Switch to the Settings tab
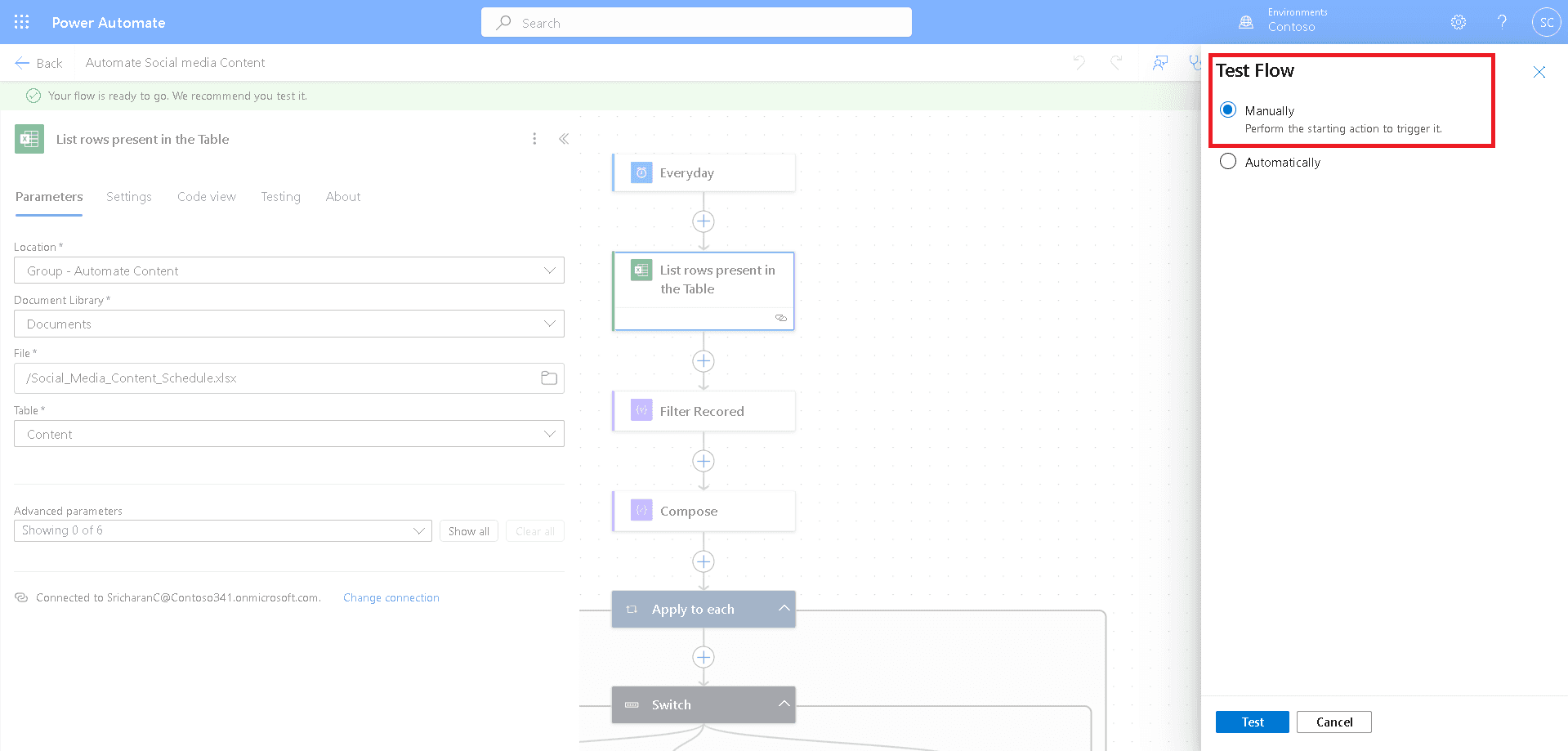1568x751 pixels. tap(129, 197)
